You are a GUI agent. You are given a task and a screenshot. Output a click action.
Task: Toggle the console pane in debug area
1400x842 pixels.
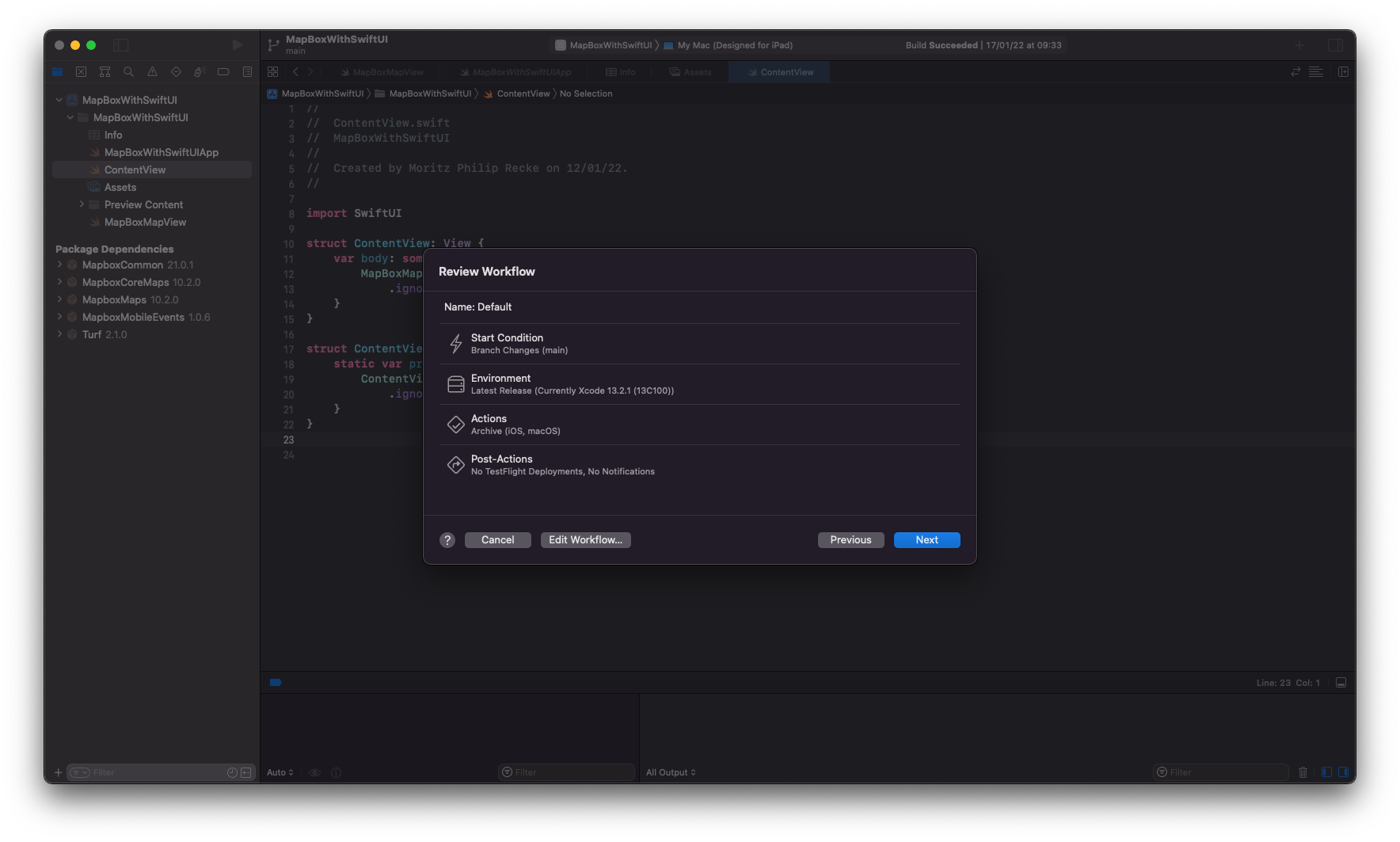[1343, 772]
